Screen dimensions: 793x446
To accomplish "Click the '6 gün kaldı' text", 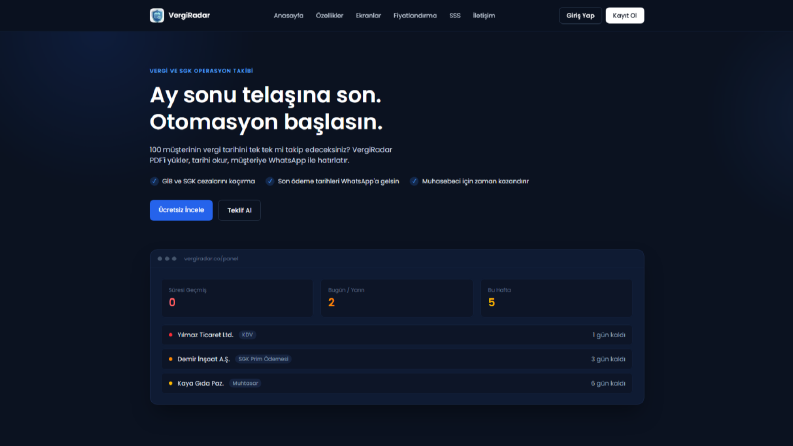I will click(608, 383).
